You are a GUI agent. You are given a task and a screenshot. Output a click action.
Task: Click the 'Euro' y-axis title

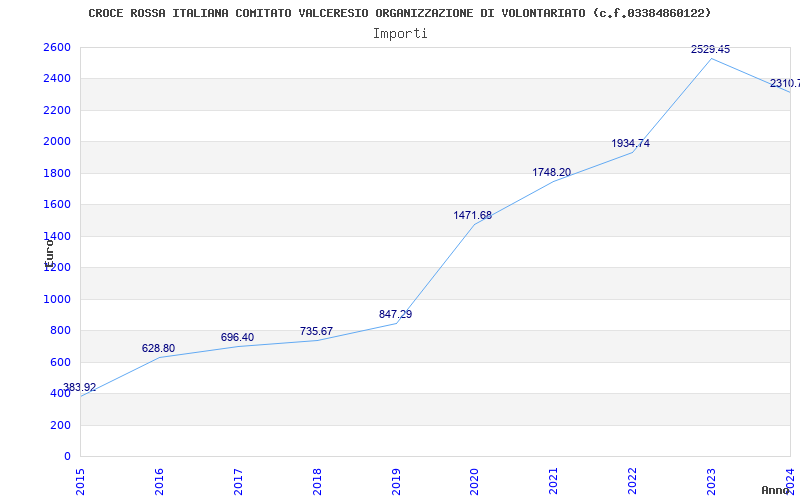[49, 254]
